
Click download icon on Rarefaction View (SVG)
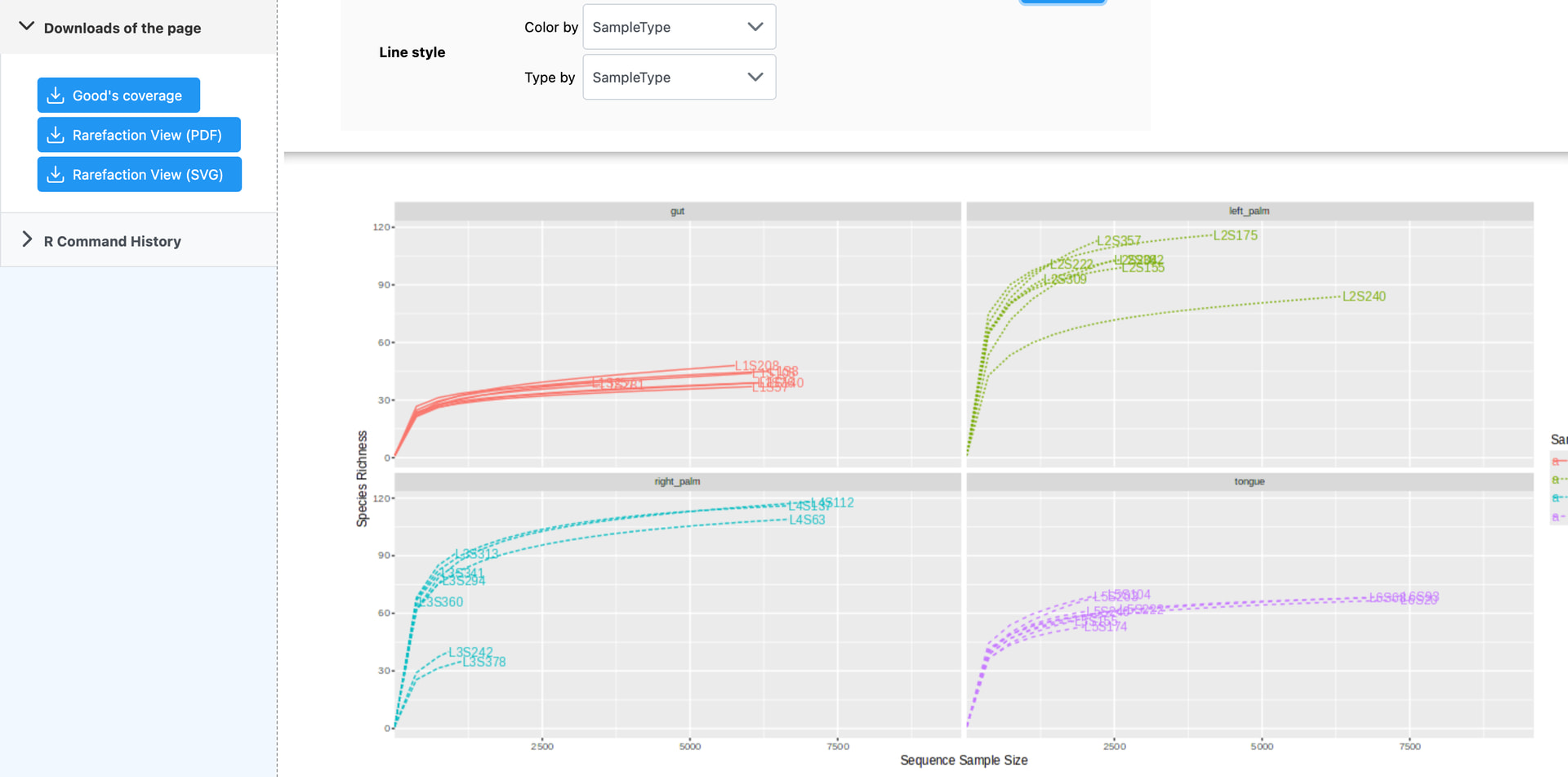pos(56,175)
